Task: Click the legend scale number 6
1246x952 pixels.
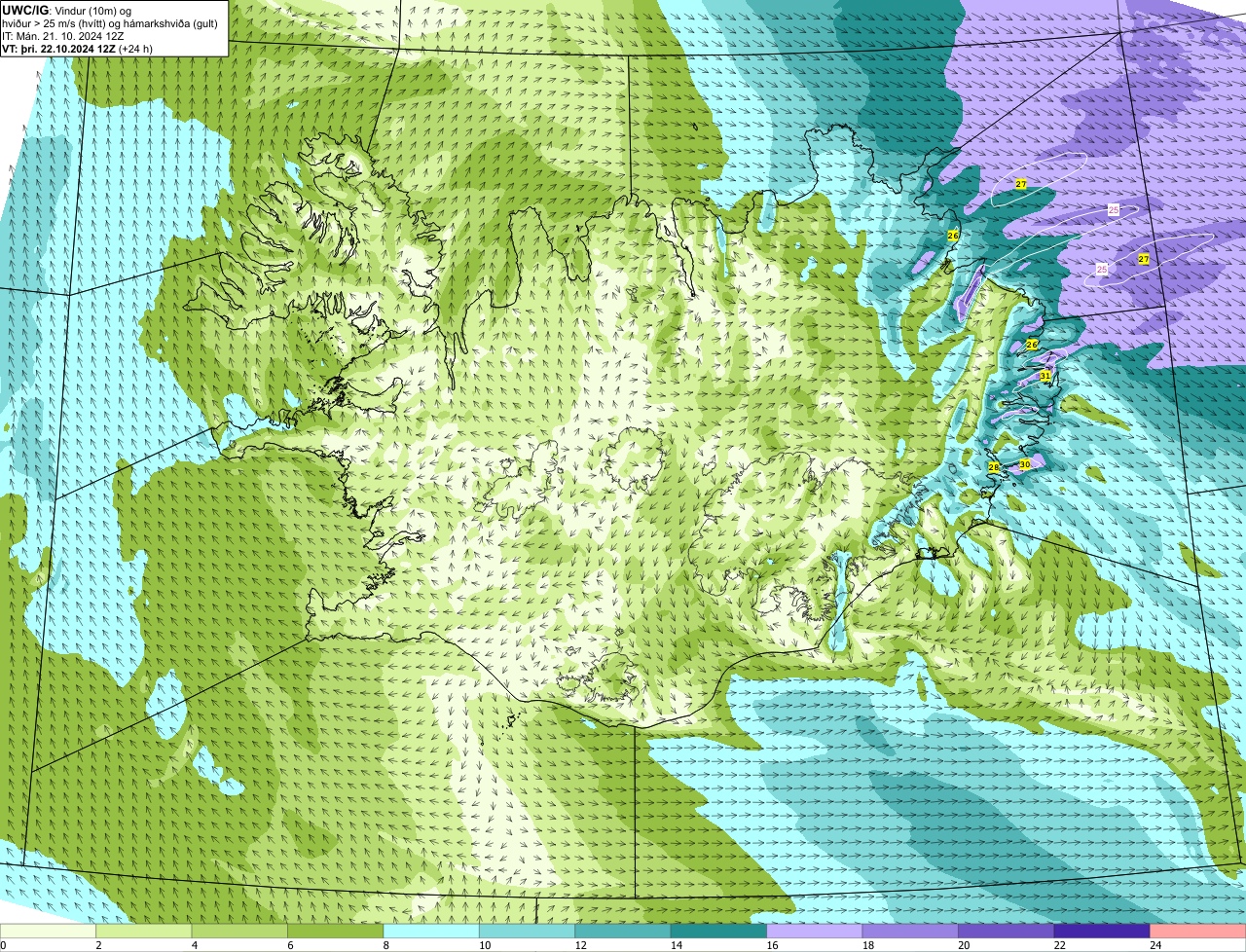Action: 288,945
